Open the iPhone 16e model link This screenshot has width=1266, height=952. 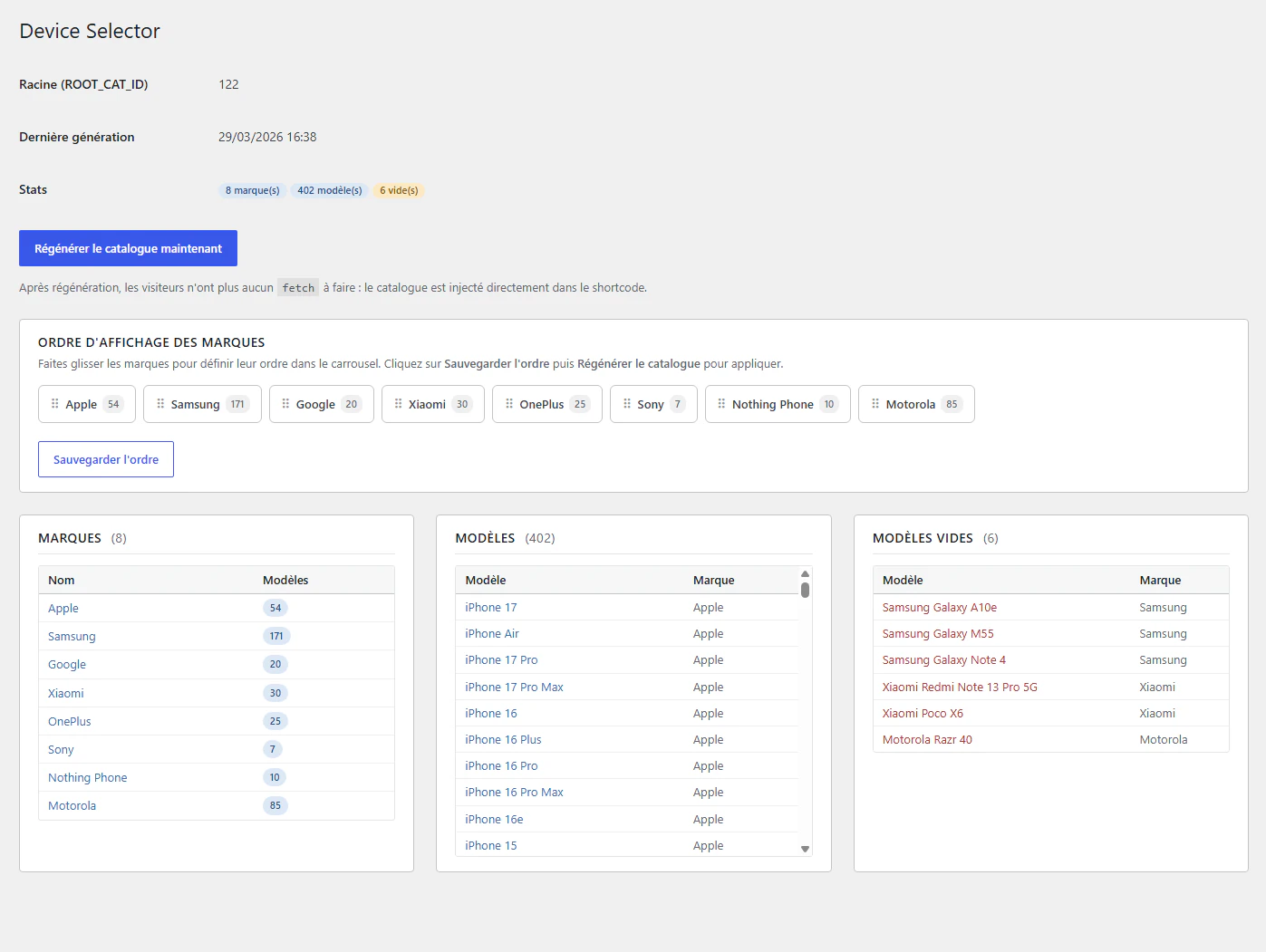(x=494, y=820)
